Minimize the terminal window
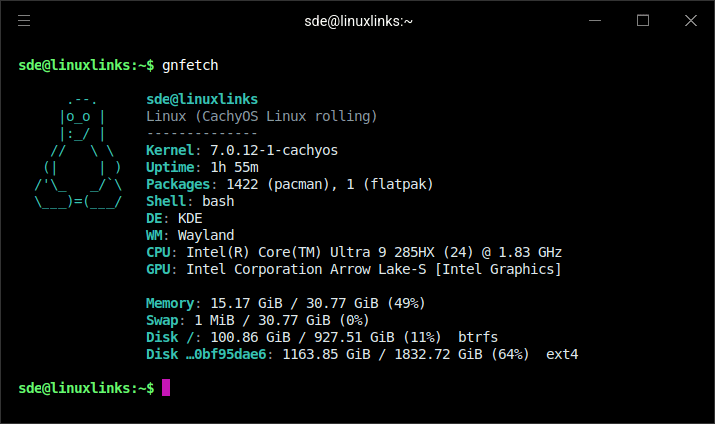Screen dimensions: 715x424 pos(595,21)
